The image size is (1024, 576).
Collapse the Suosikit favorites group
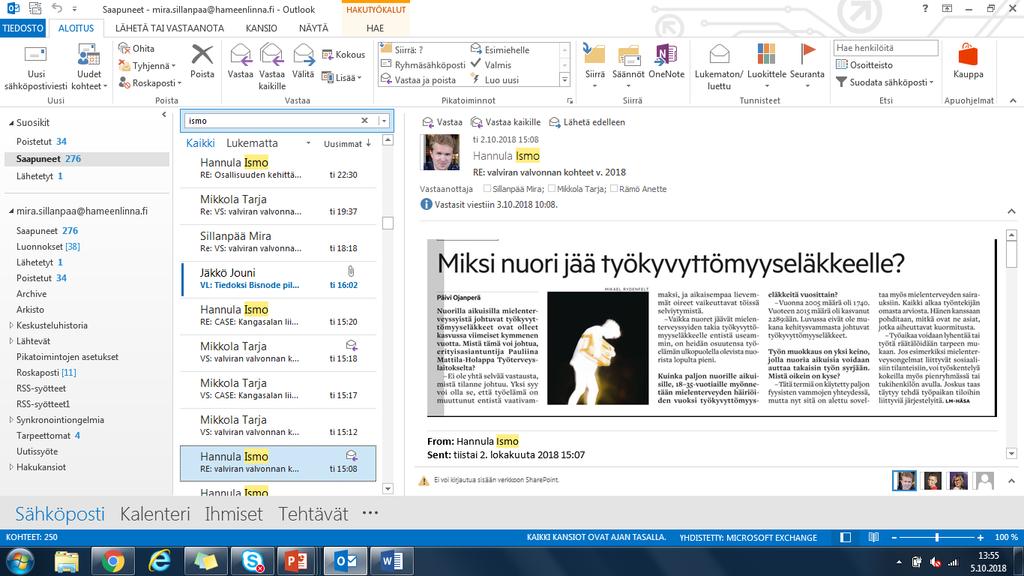click(10, 123)
